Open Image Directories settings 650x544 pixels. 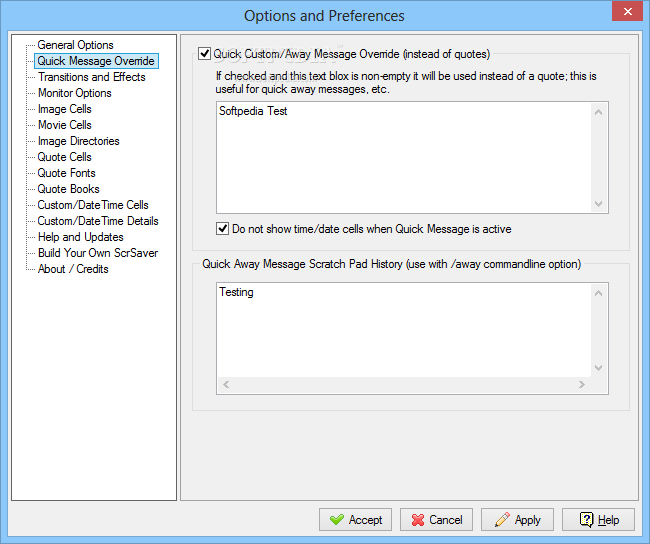point(78,141)
